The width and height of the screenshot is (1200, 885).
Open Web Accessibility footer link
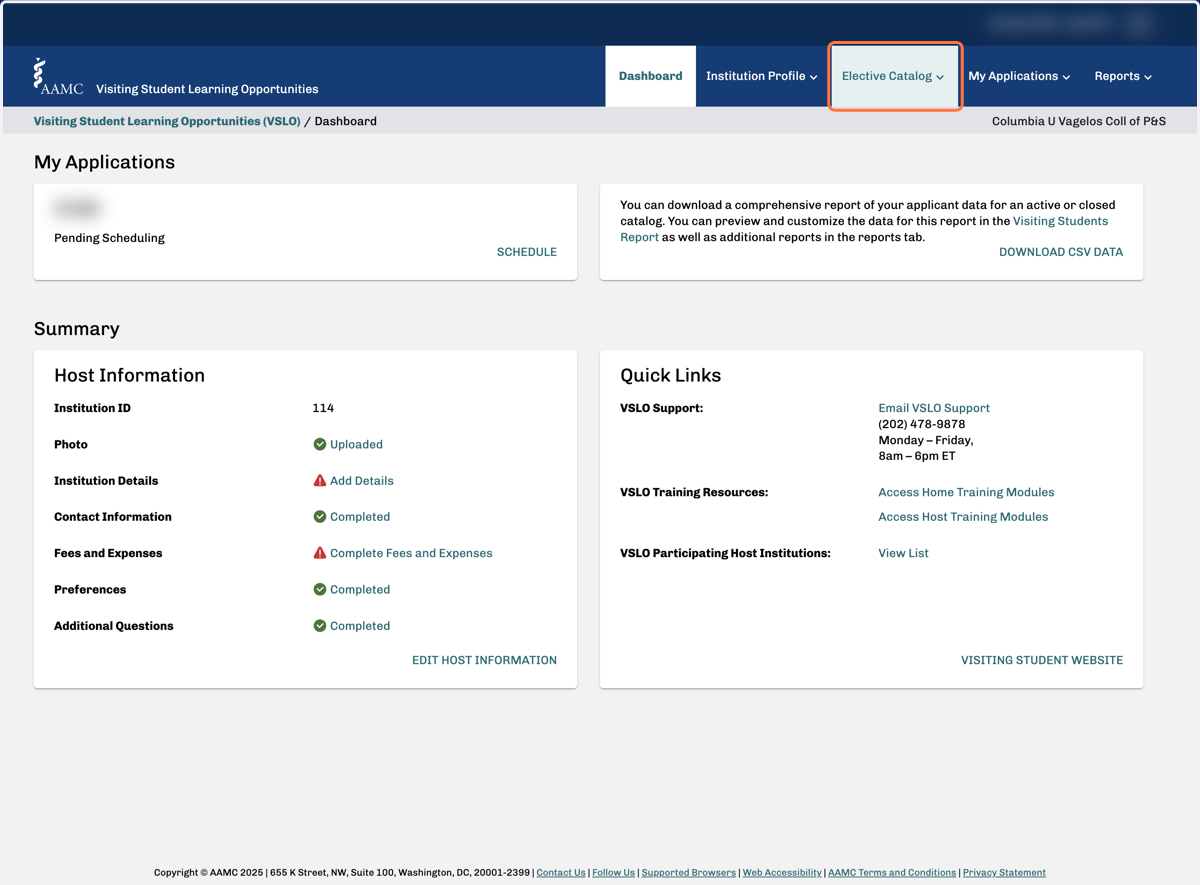point(782,873)
